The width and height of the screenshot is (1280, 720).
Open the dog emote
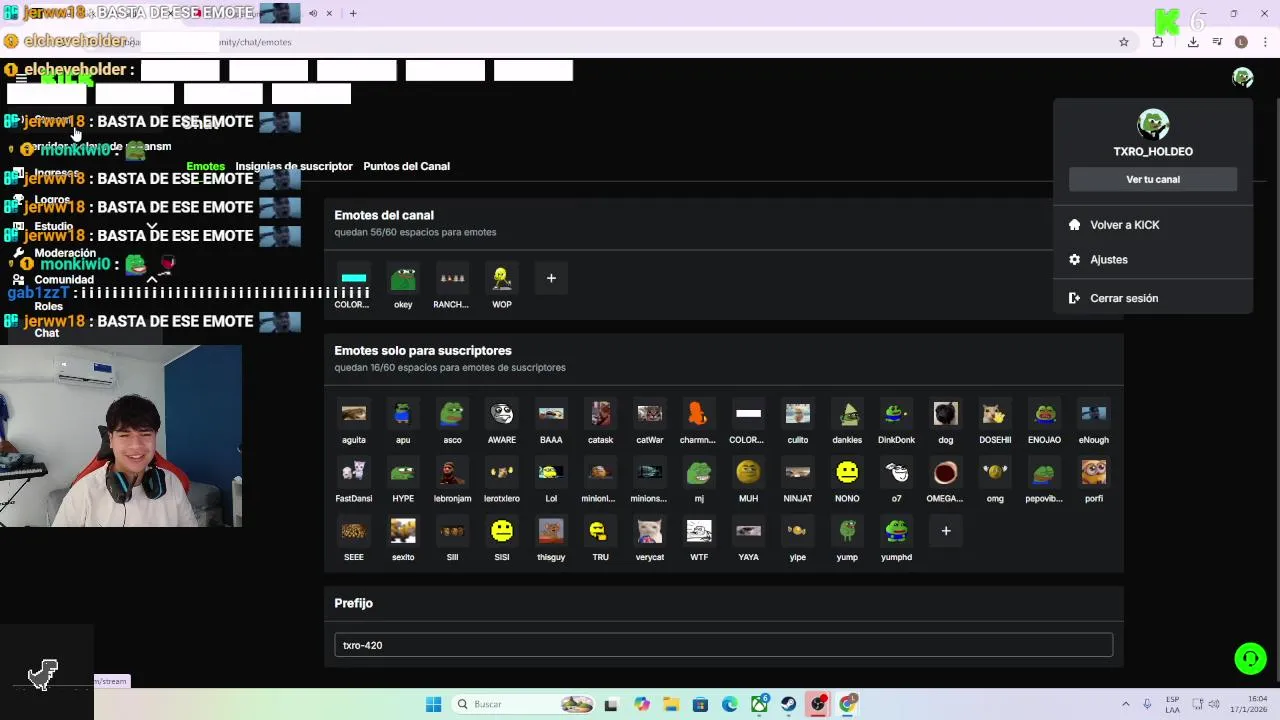[x=946, y=414]
